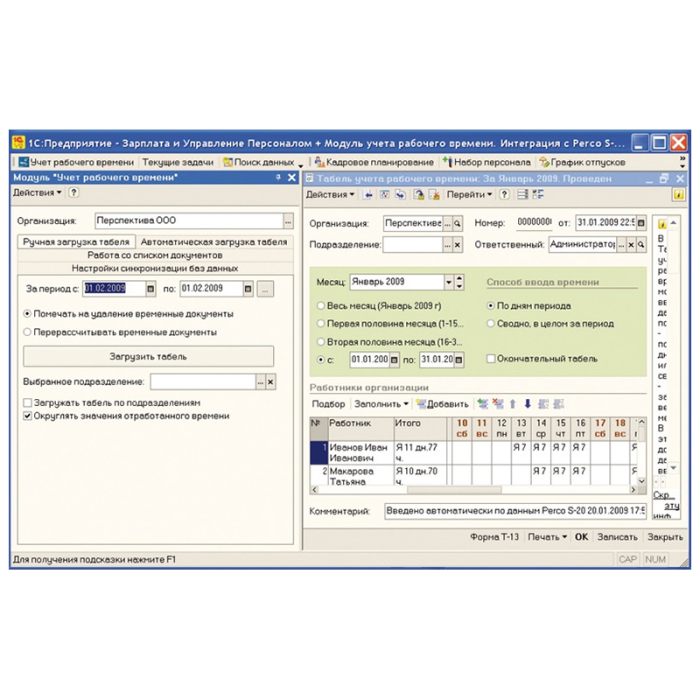Click the help icon next to Перейти
This screenshot has height=700, width=700.
504,194
